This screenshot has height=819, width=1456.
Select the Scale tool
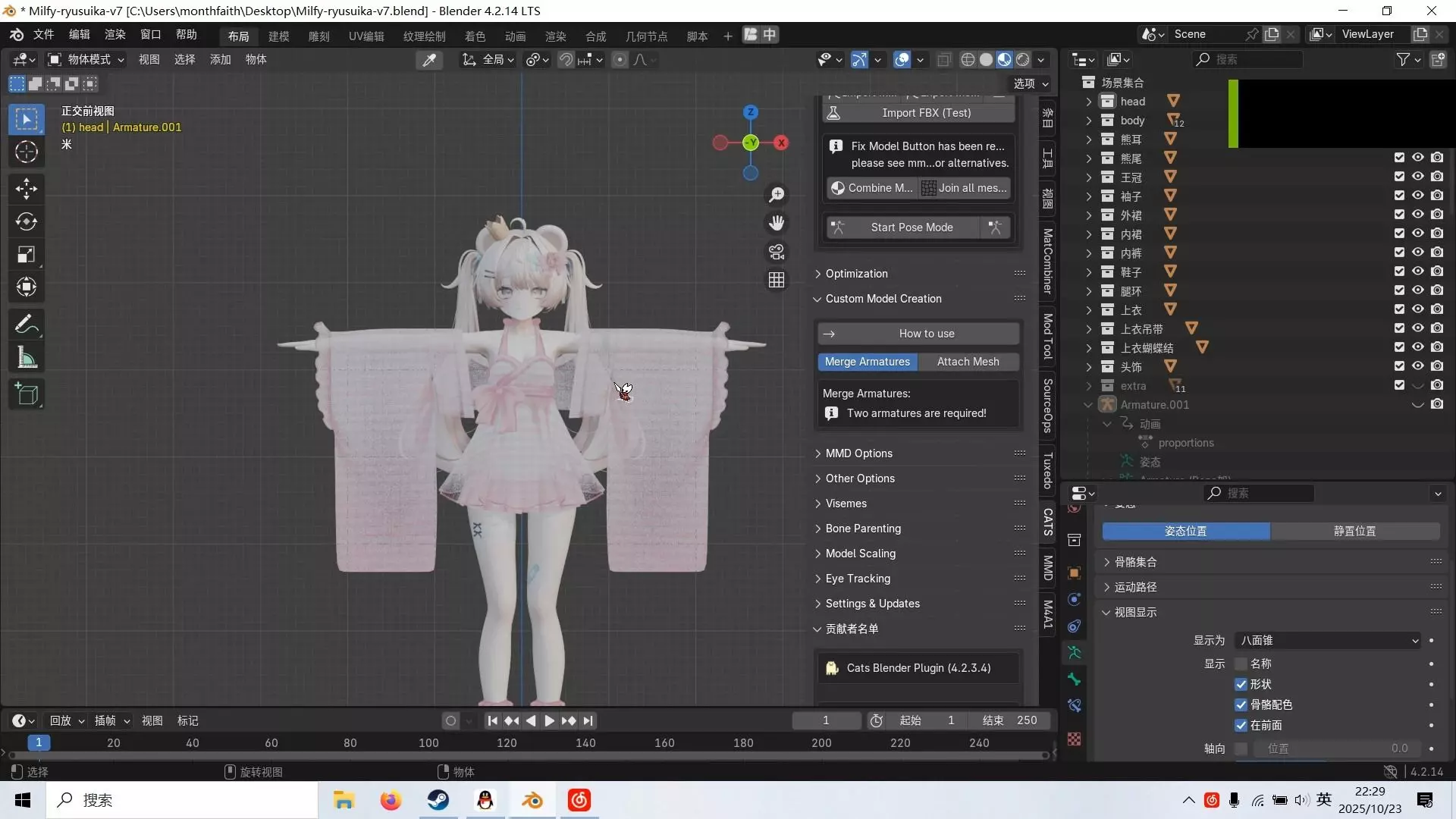pyautogui.click(x=27, y=255)
